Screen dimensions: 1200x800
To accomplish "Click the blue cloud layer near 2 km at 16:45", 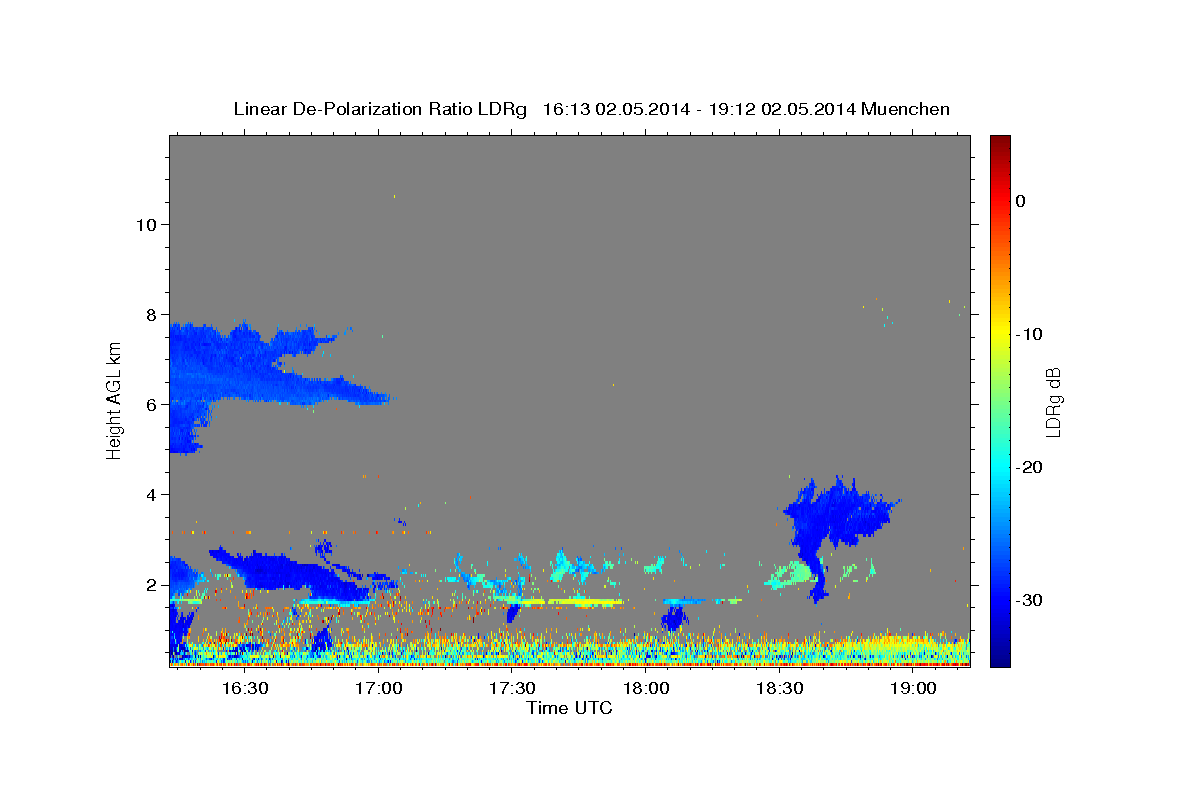I will point(290,575).
